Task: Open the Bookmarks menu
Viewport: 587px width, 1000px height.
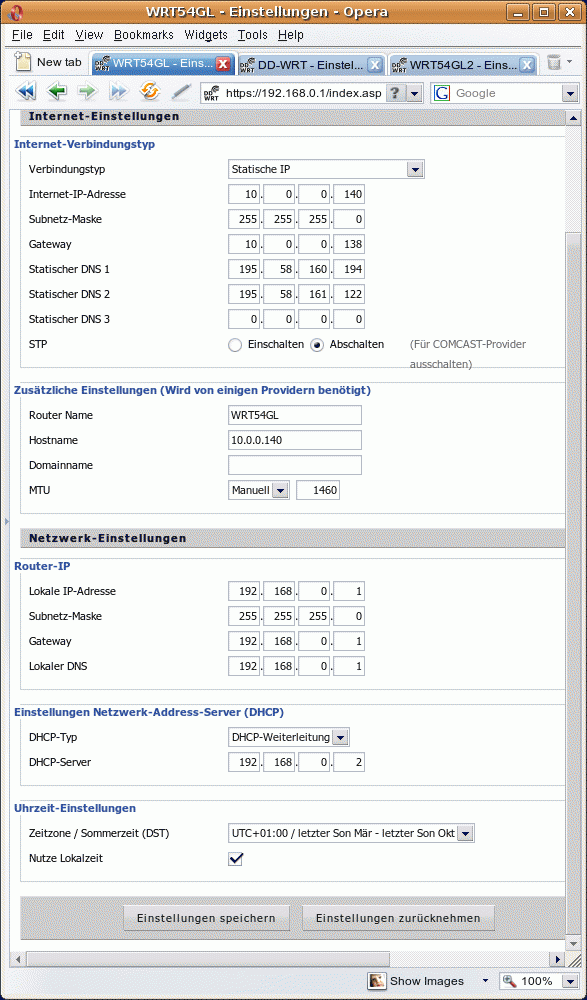Action: (144, 35)
